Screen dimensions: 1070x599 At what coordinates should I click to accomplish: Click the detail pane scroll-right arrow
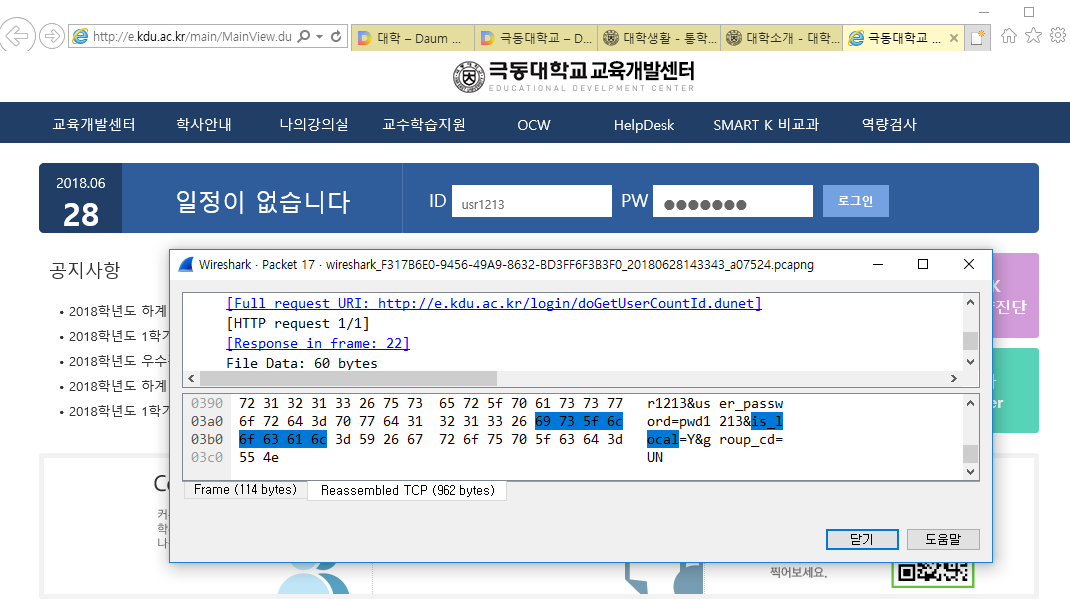[954, 379]
